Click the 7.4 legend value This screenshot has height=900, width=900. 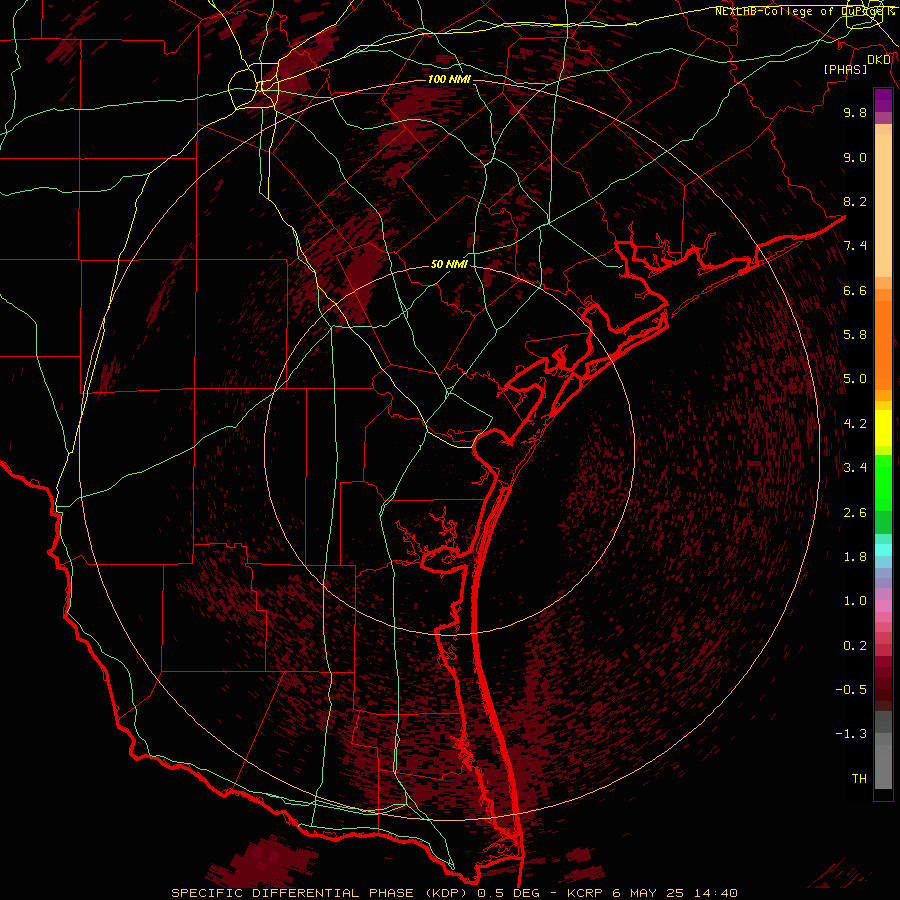[855, 246]
